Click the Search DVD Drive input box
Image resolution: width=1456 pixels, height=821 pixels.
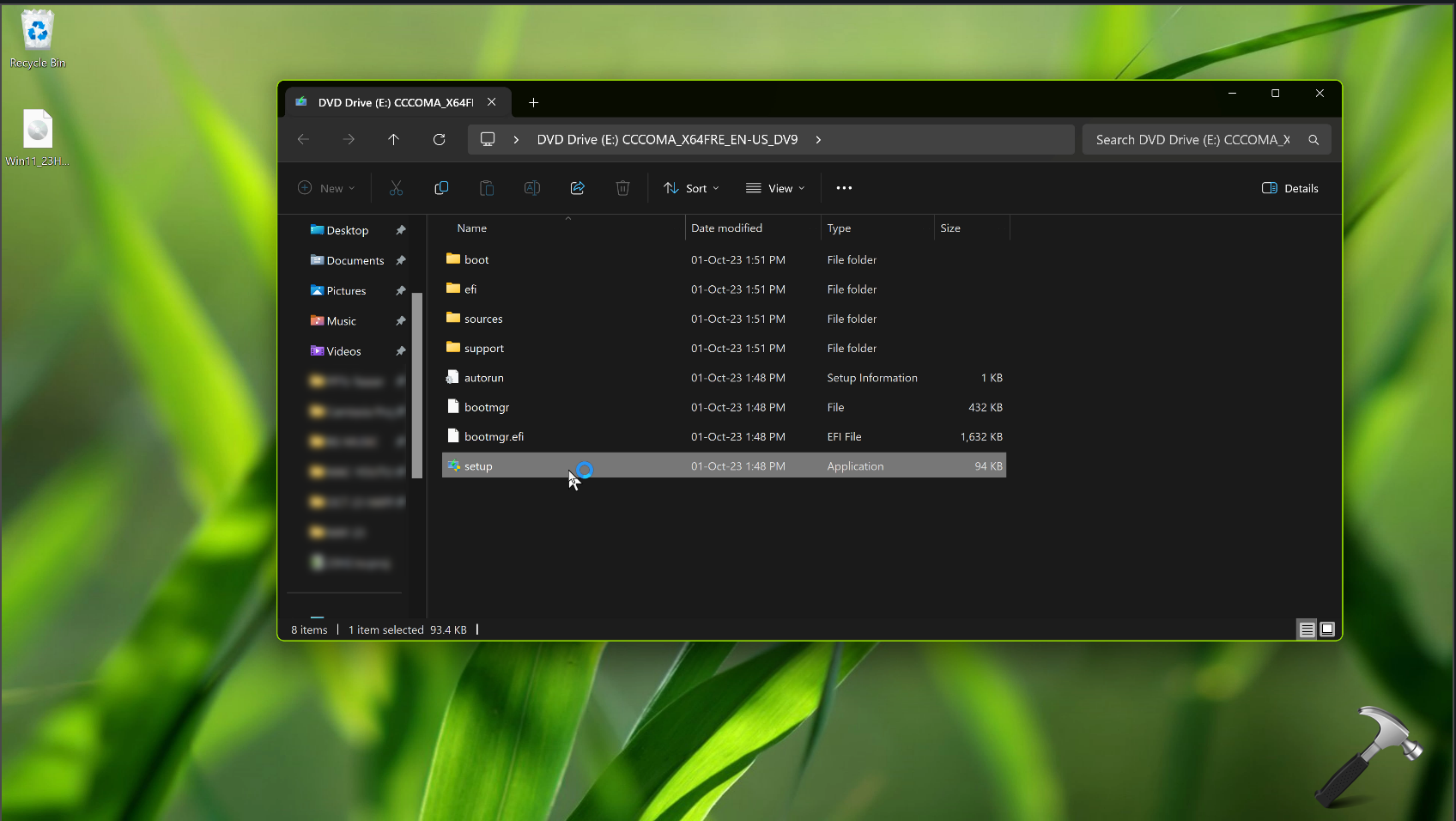[1193, 139]
